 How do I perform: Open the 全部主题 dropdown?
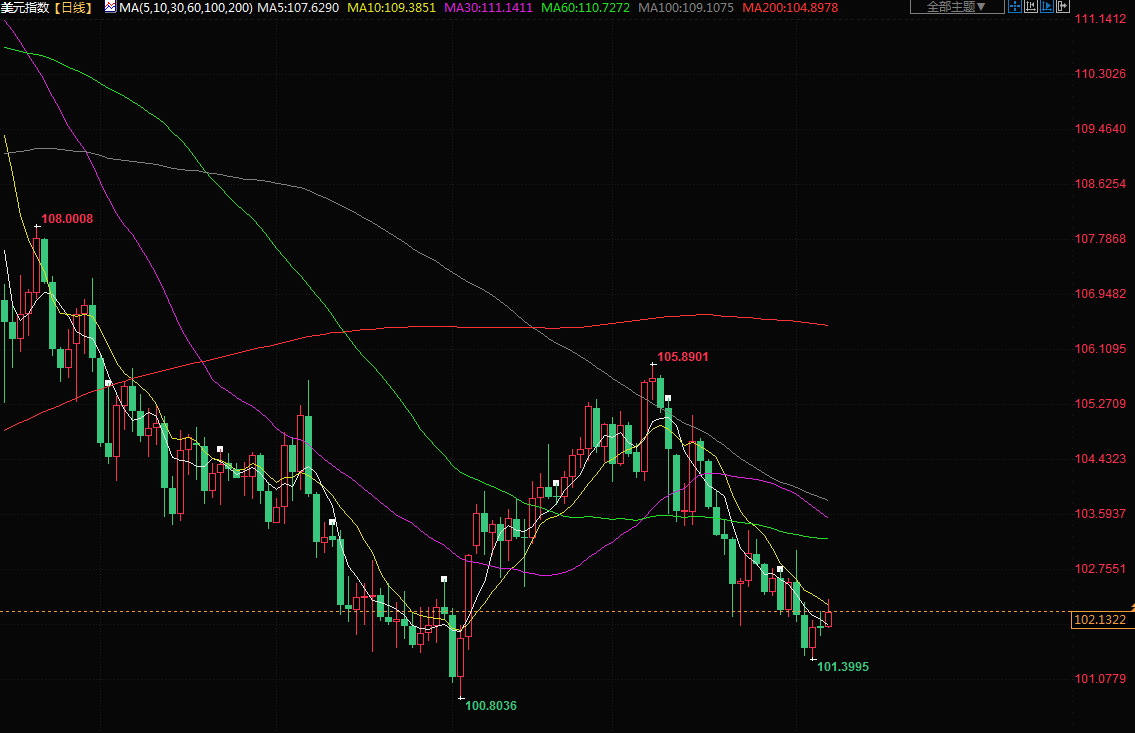pyautogui.click(x=956, y=7)
